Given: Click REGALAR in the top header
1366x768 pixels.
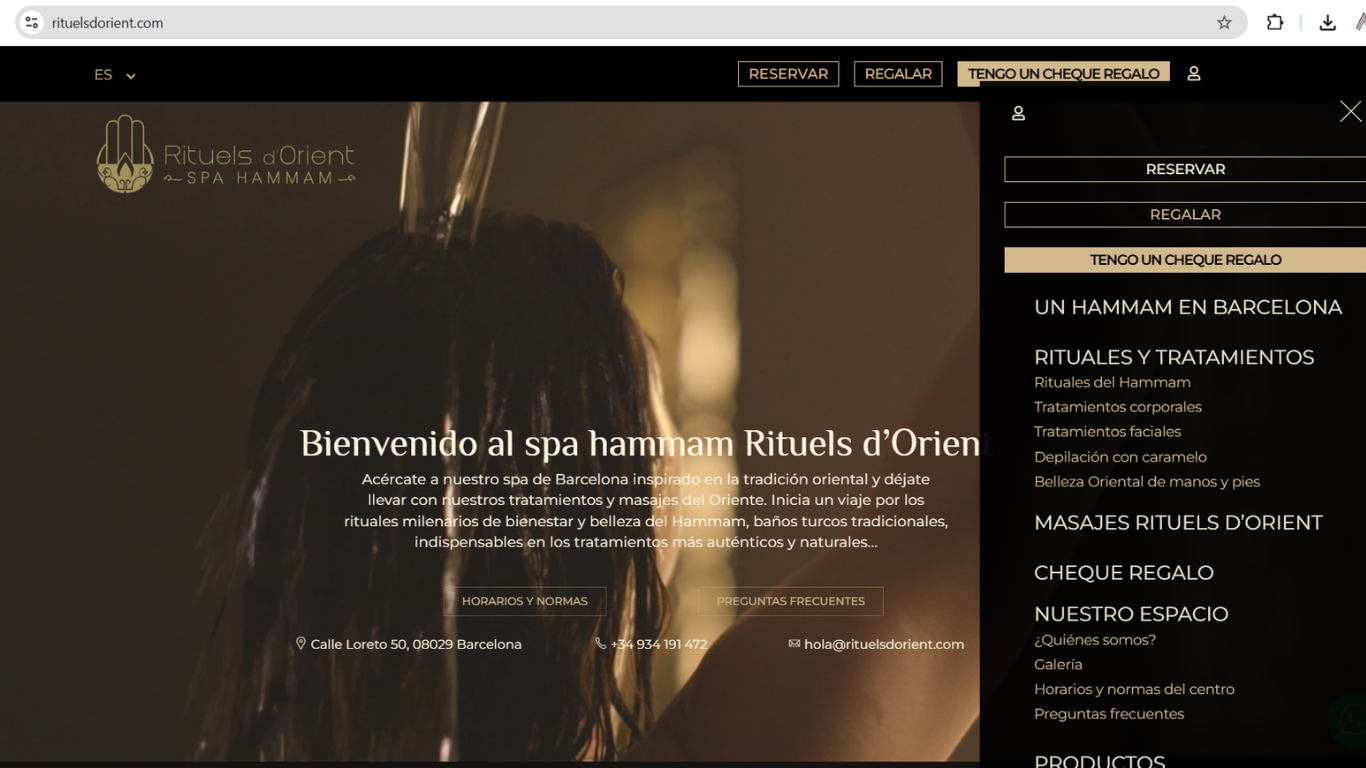Looking at the screenshot, I should point(898,74).
